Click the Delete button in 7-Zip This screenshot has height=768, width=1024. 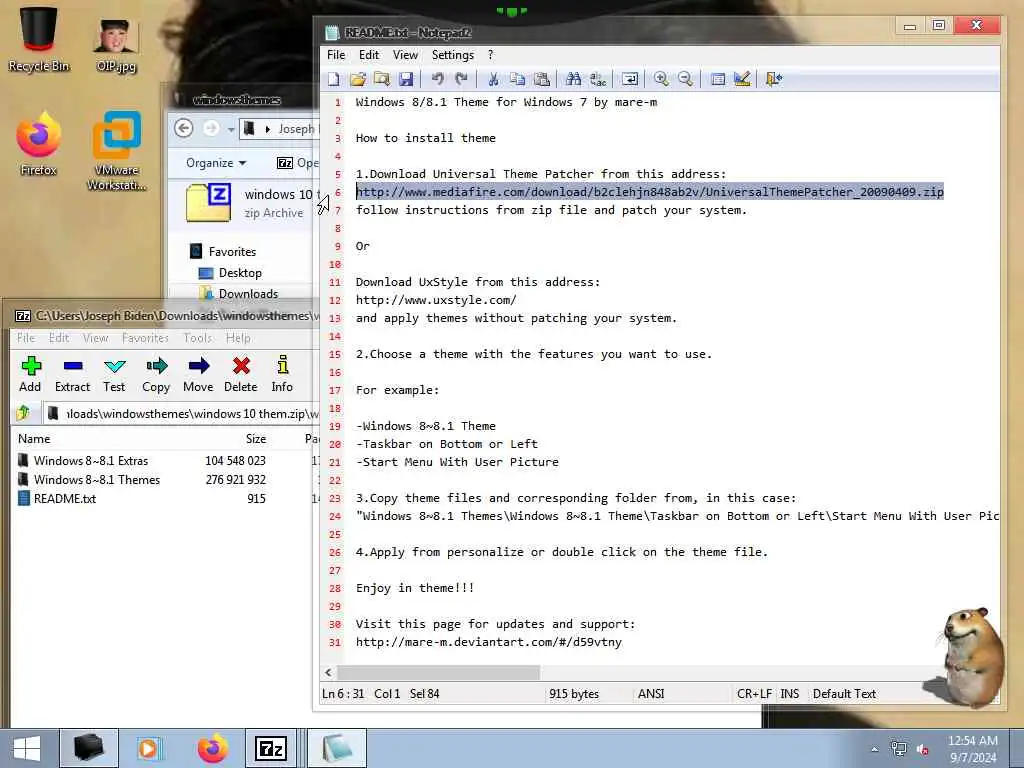point(241,374)
